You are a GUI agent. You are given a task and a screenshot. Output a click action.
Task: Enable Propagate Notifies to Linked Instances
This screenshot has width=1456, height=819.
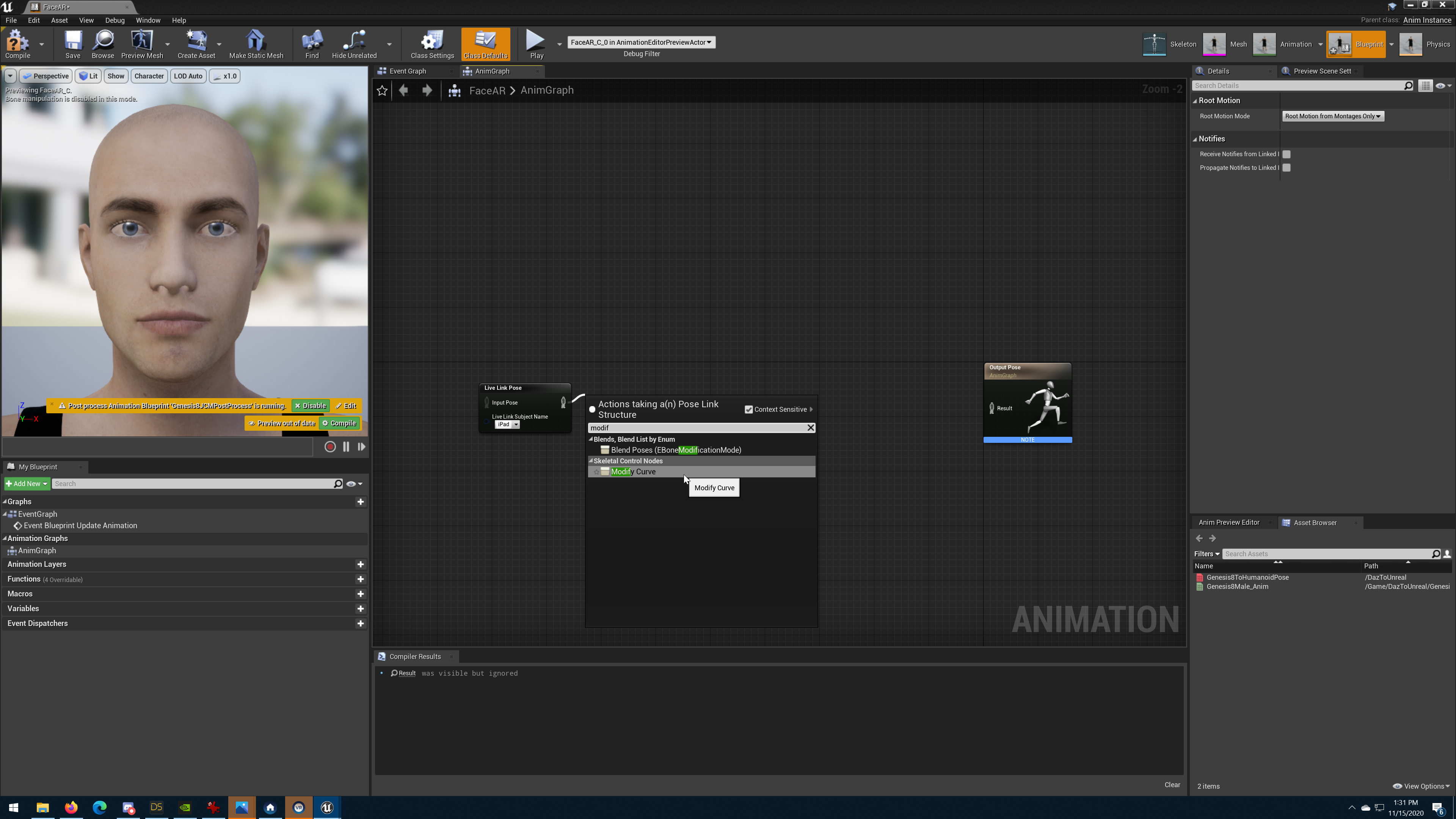[1287, 168]
